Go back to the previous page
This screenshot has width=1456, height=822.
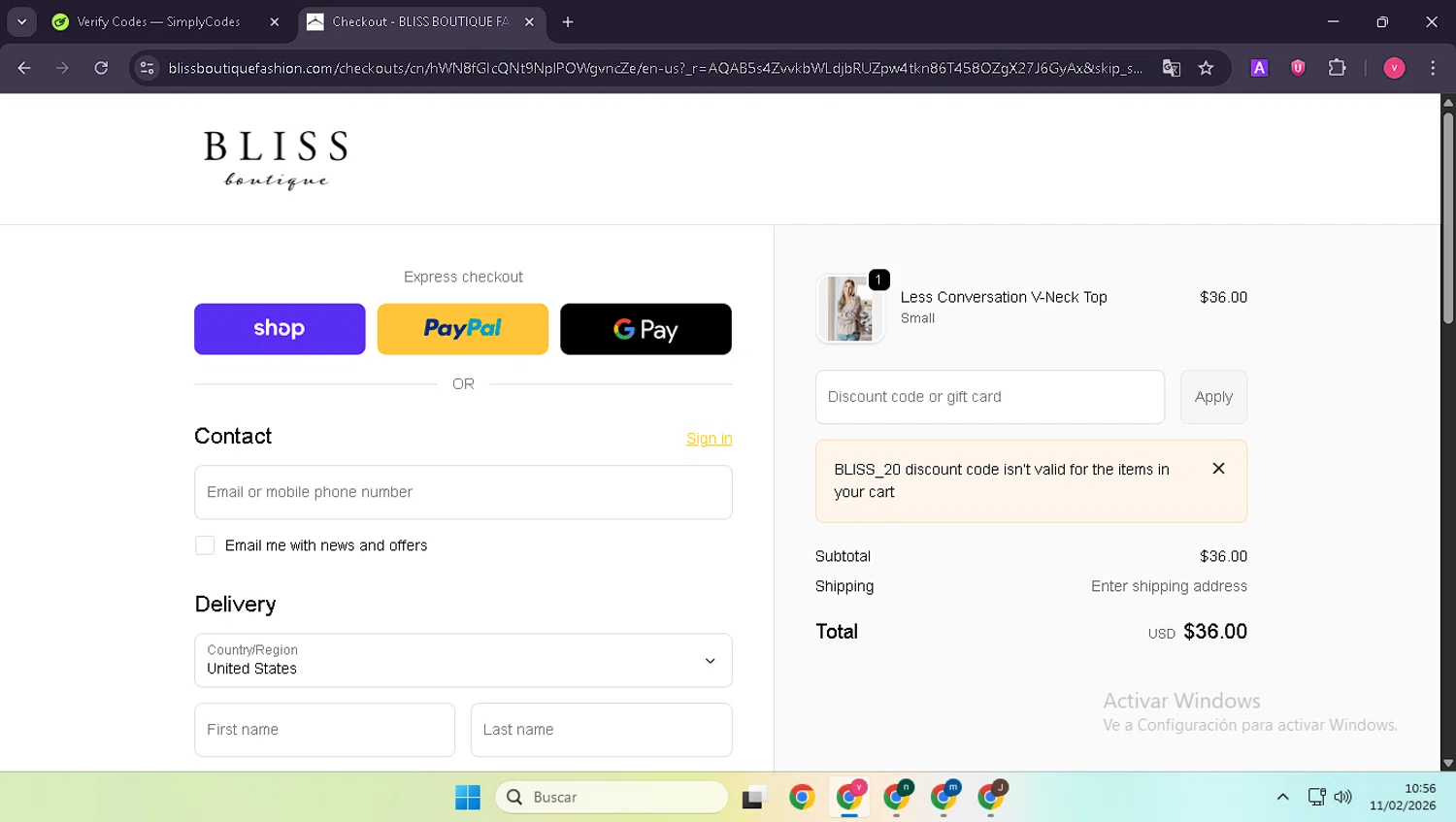24,68
